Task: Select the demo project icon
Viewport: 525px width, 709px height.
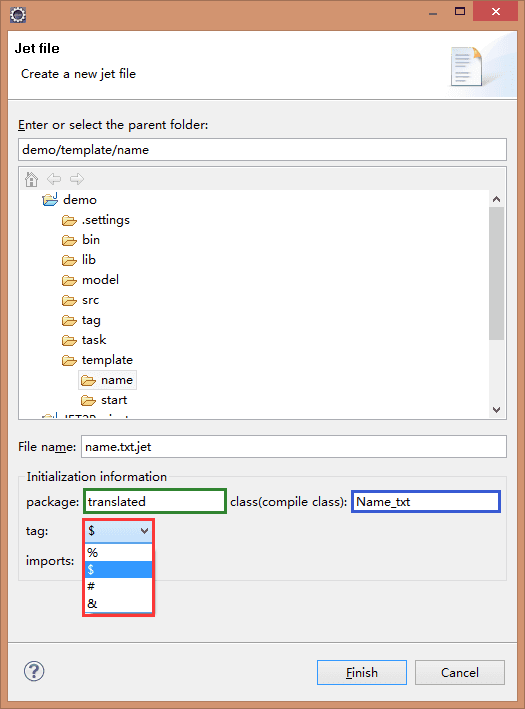Action: [50, 199]
